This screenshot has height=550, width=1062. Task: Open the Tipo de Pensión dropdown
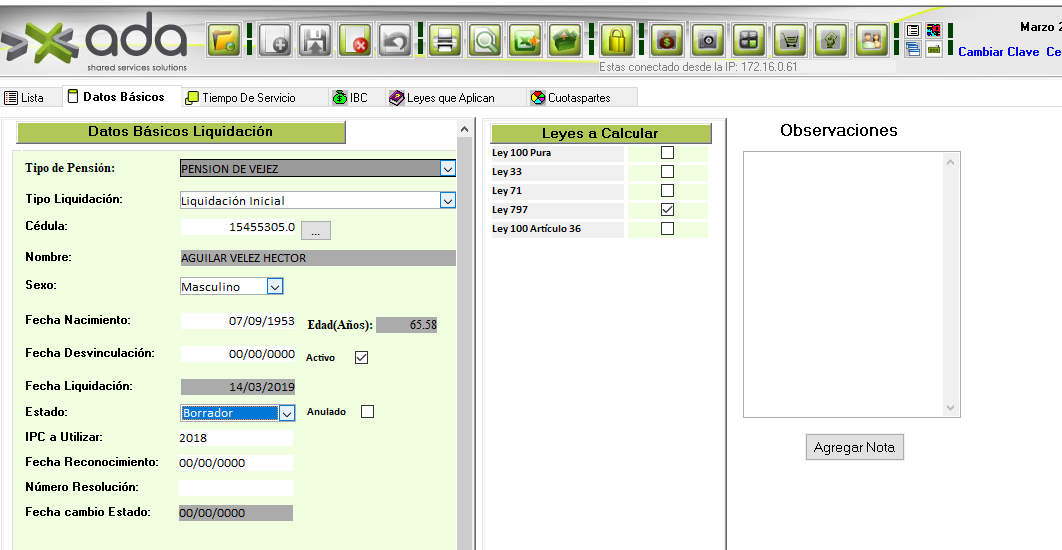447,169
